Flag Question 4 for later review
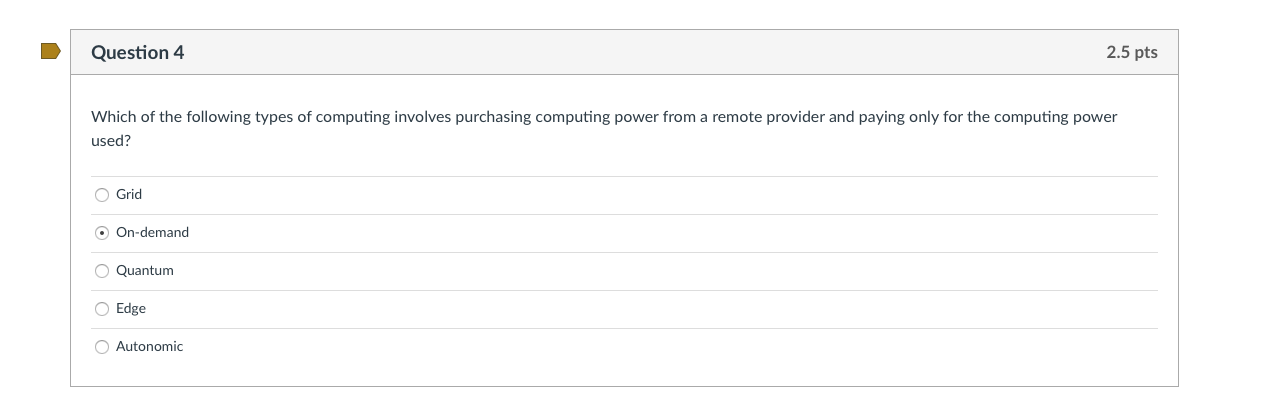Image resolution: width=1261 pixels, height=417 pixels. coord(50,51)
